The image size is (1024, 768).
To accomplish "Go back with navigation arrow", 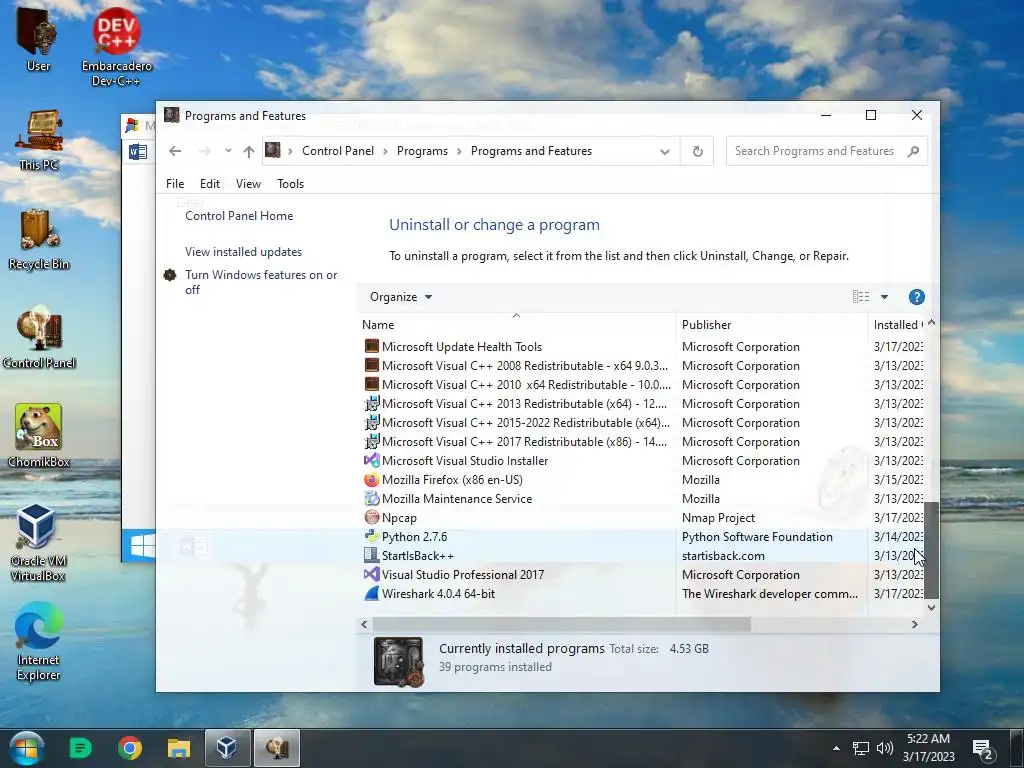I will (x=175, y=151).
